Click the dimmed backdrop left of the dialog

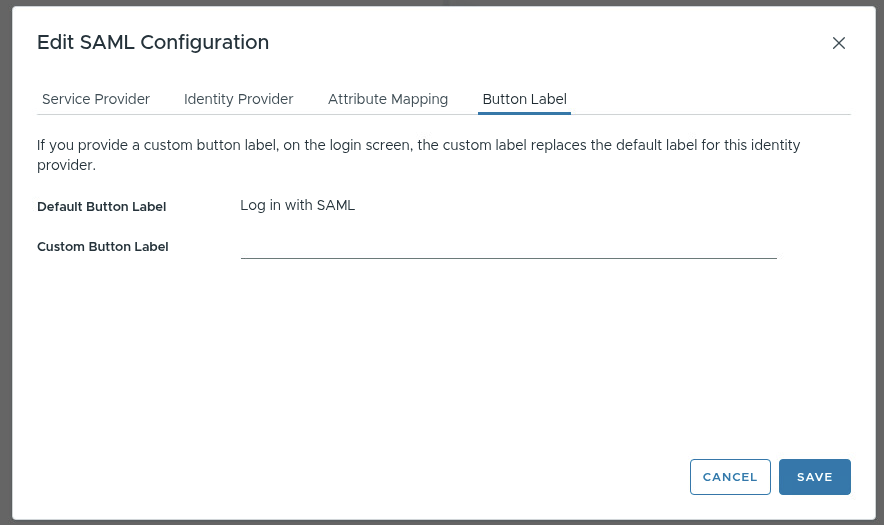tap(5, 260)
